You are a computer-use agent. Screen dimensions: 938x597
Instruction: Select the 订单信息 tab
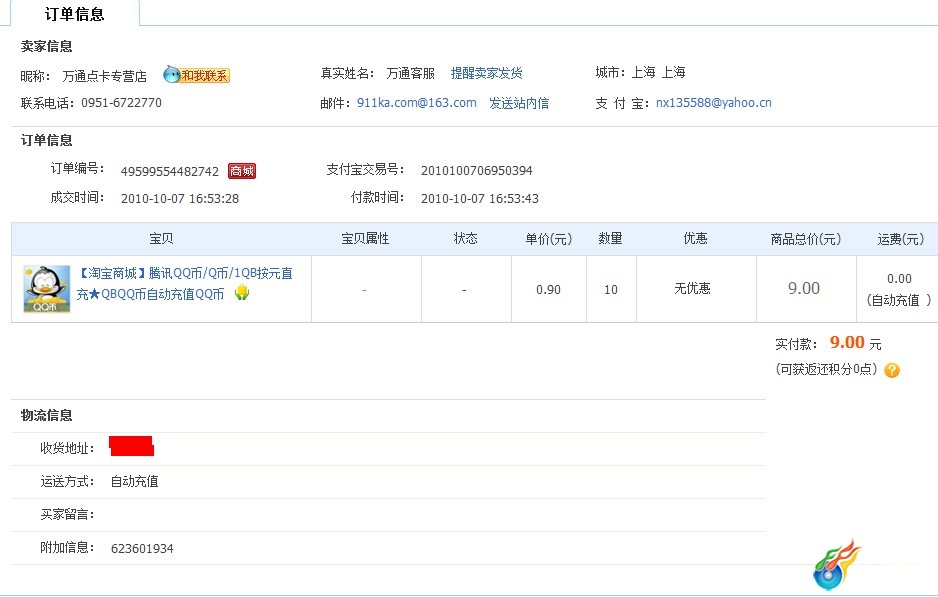75,14
